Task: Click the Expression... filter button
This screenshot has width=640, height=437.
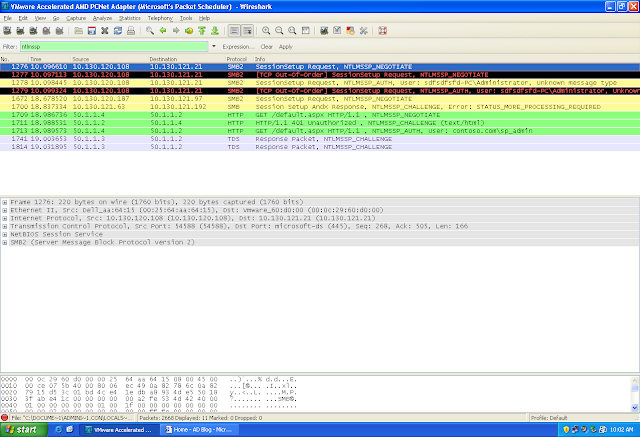Action: point(238,47)
